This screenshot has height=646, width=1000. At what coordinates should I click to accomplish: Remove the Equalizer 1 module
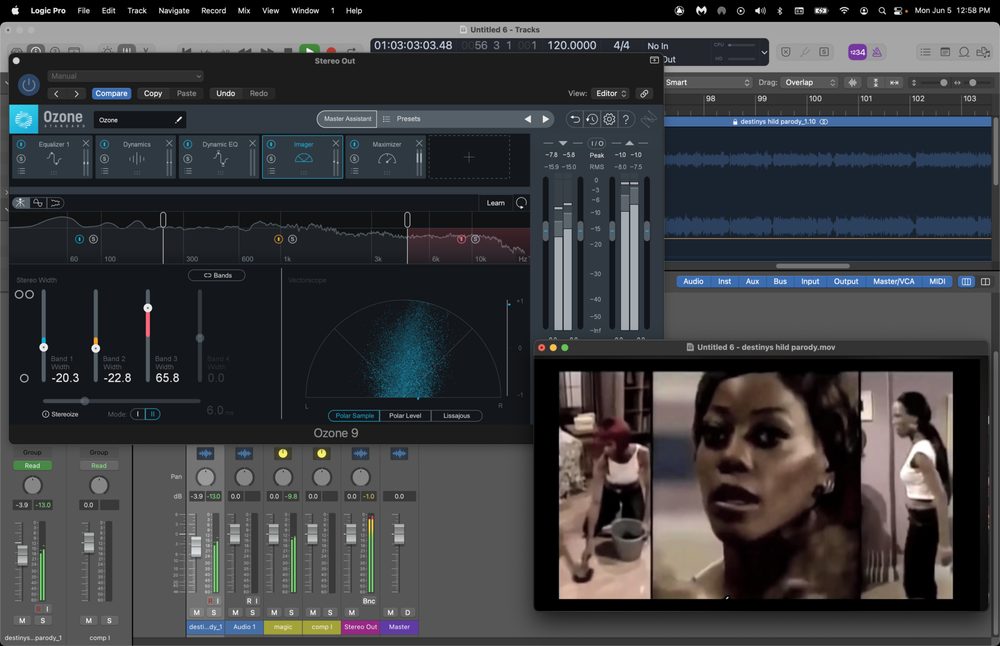pyautogui.click(x=86, y=144)
